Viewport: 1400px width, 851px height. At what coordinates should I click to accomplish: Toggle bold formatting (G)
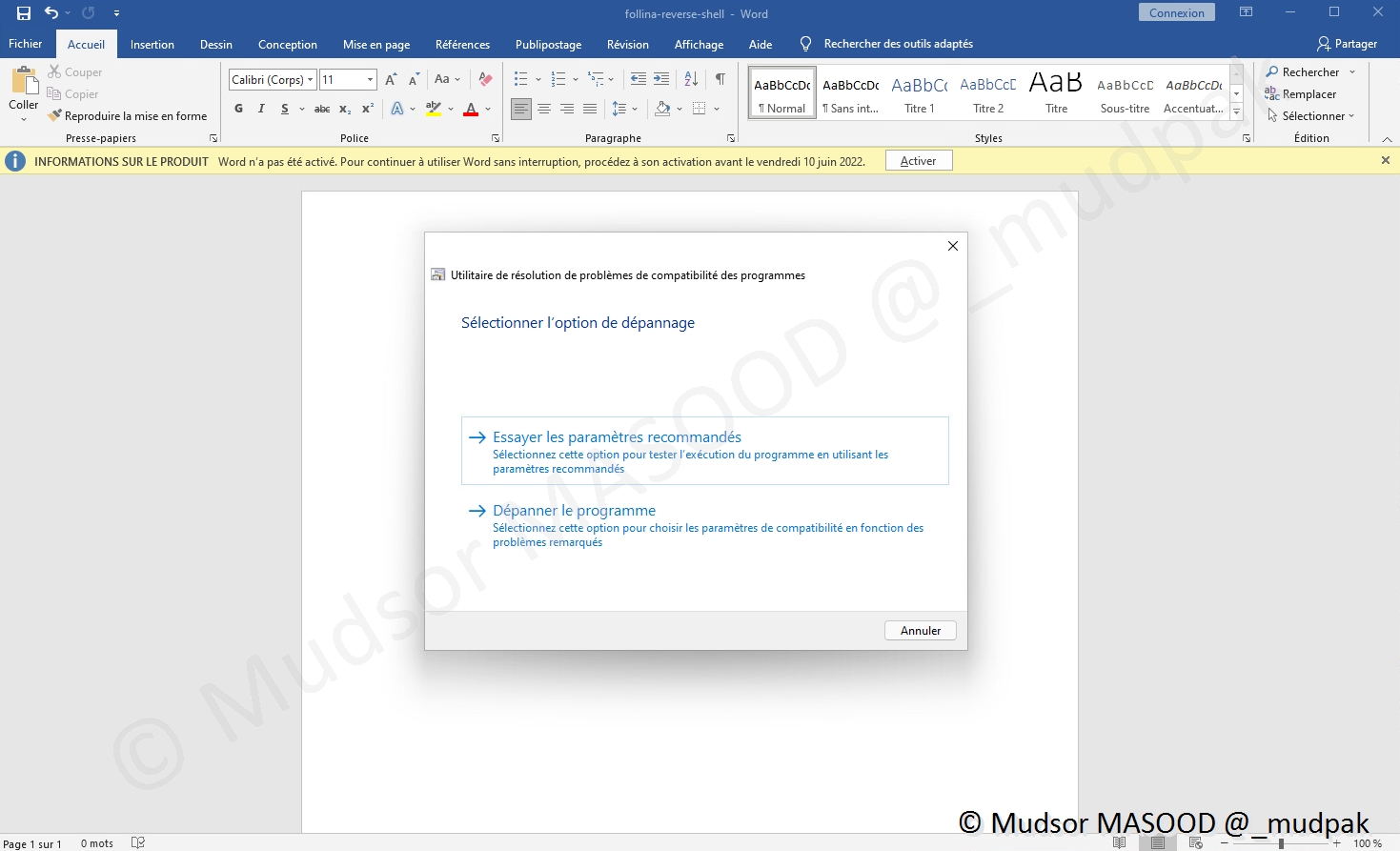[x=238, y=109]
